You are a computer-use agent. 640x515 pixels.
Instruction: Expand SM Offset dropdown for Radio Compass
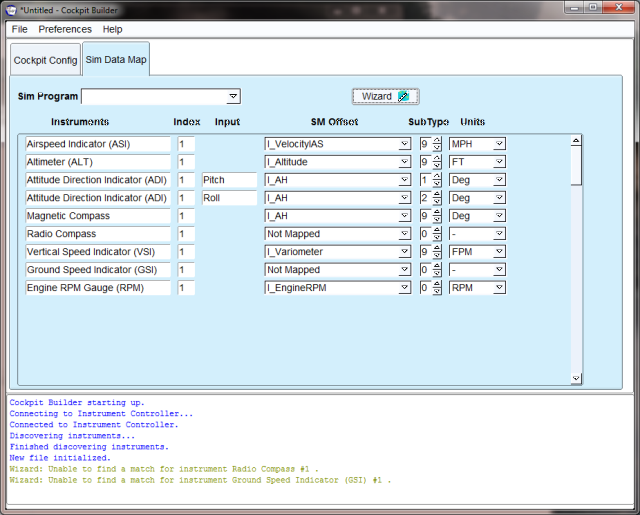(404, 234)
